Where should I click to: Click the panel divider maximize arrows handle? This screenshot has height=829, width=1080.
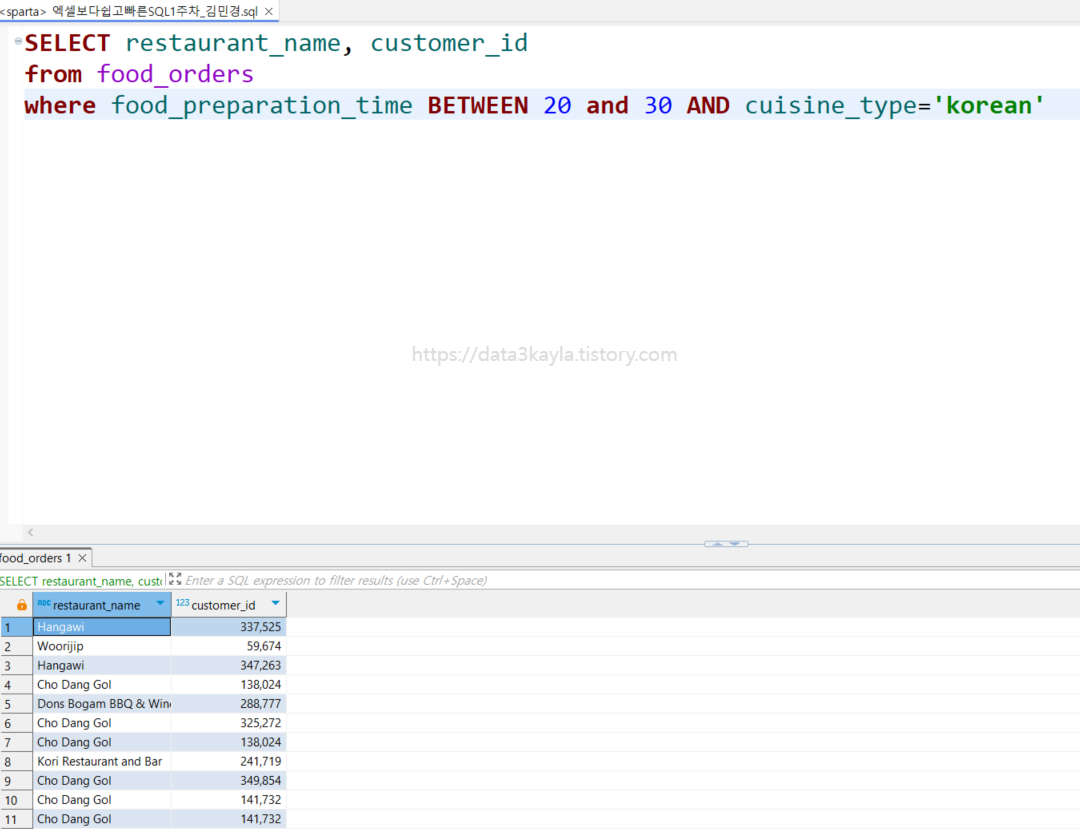point(726,543)
